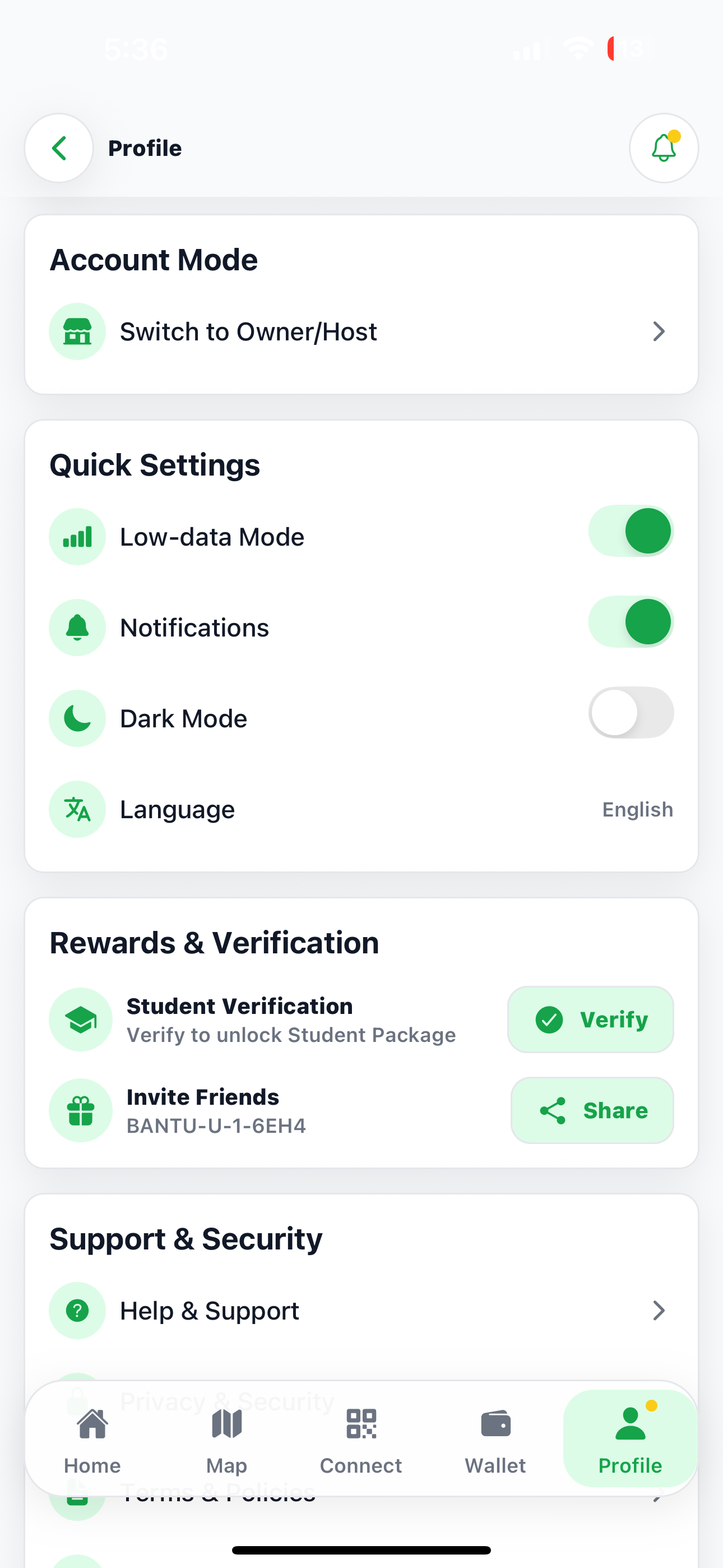Tap the Low-data Mode signal icon
The height and width of the screenshot is (1568, 723).
tap(77, 537)
